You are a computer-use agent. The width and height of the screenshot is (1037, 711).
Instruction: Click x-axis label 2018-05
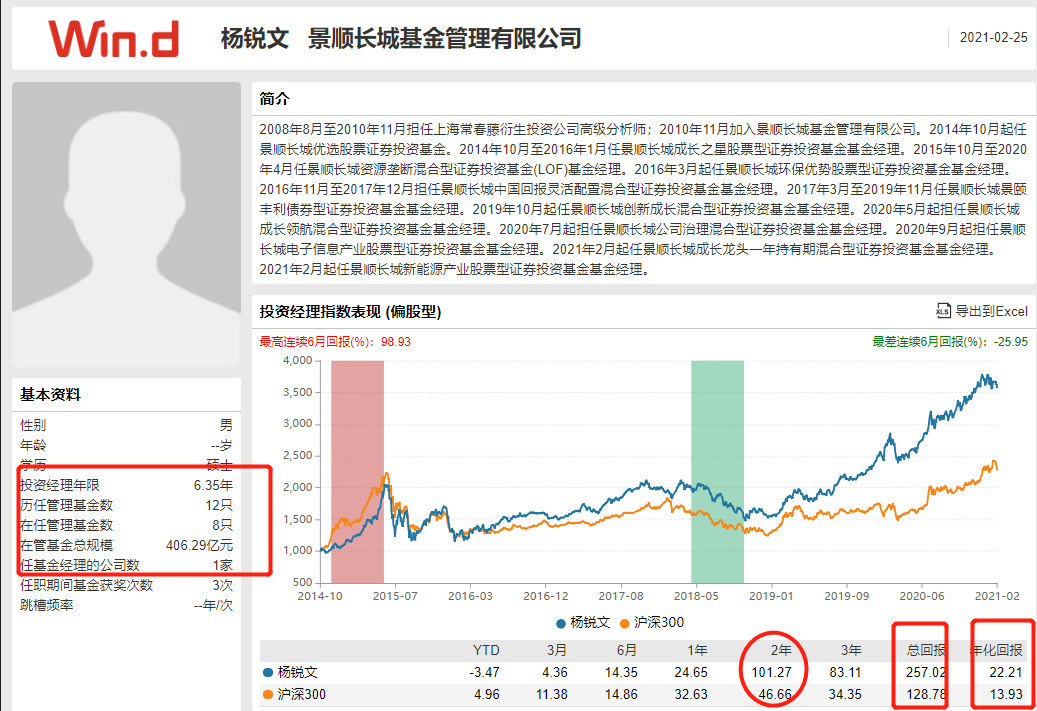point(696,596)
